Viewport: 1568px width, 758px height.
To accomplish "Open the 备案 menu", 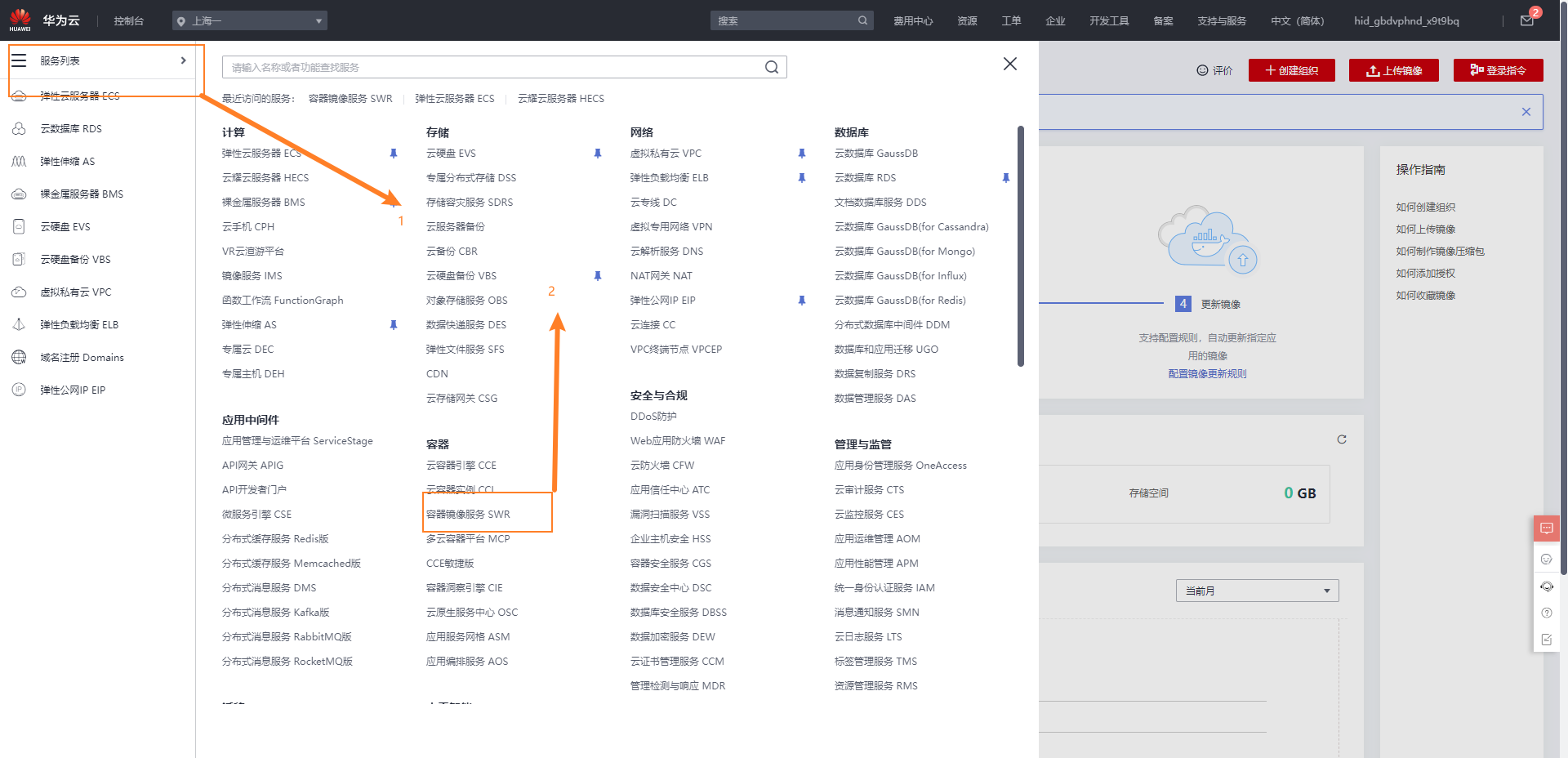I will click(x=1163, y=21).
